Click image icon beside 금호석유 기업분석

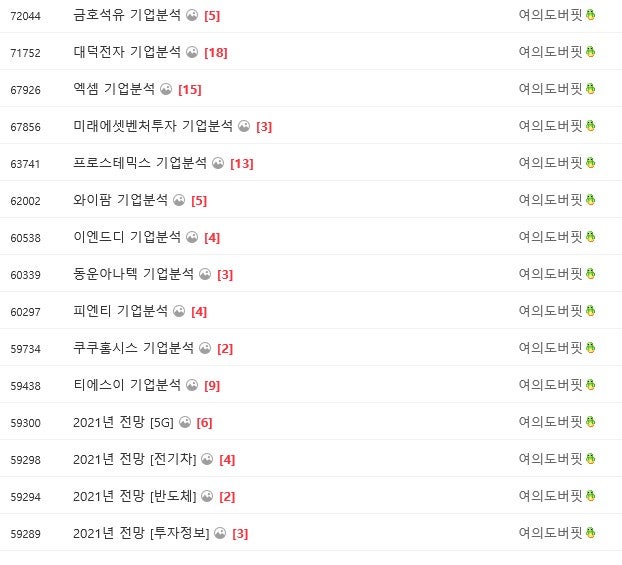(192, 15)
